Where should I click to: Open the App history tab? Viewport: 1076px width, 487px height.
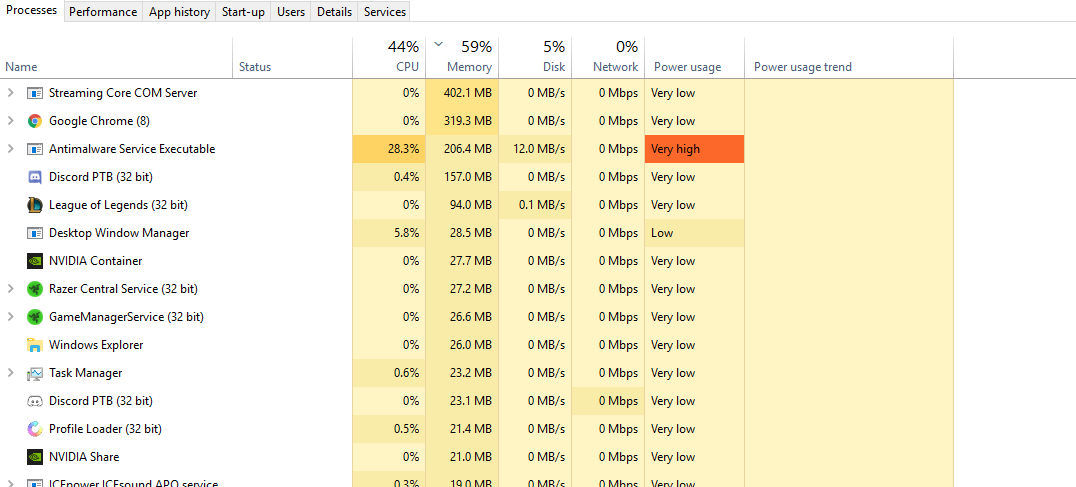(x=179, y=12)
